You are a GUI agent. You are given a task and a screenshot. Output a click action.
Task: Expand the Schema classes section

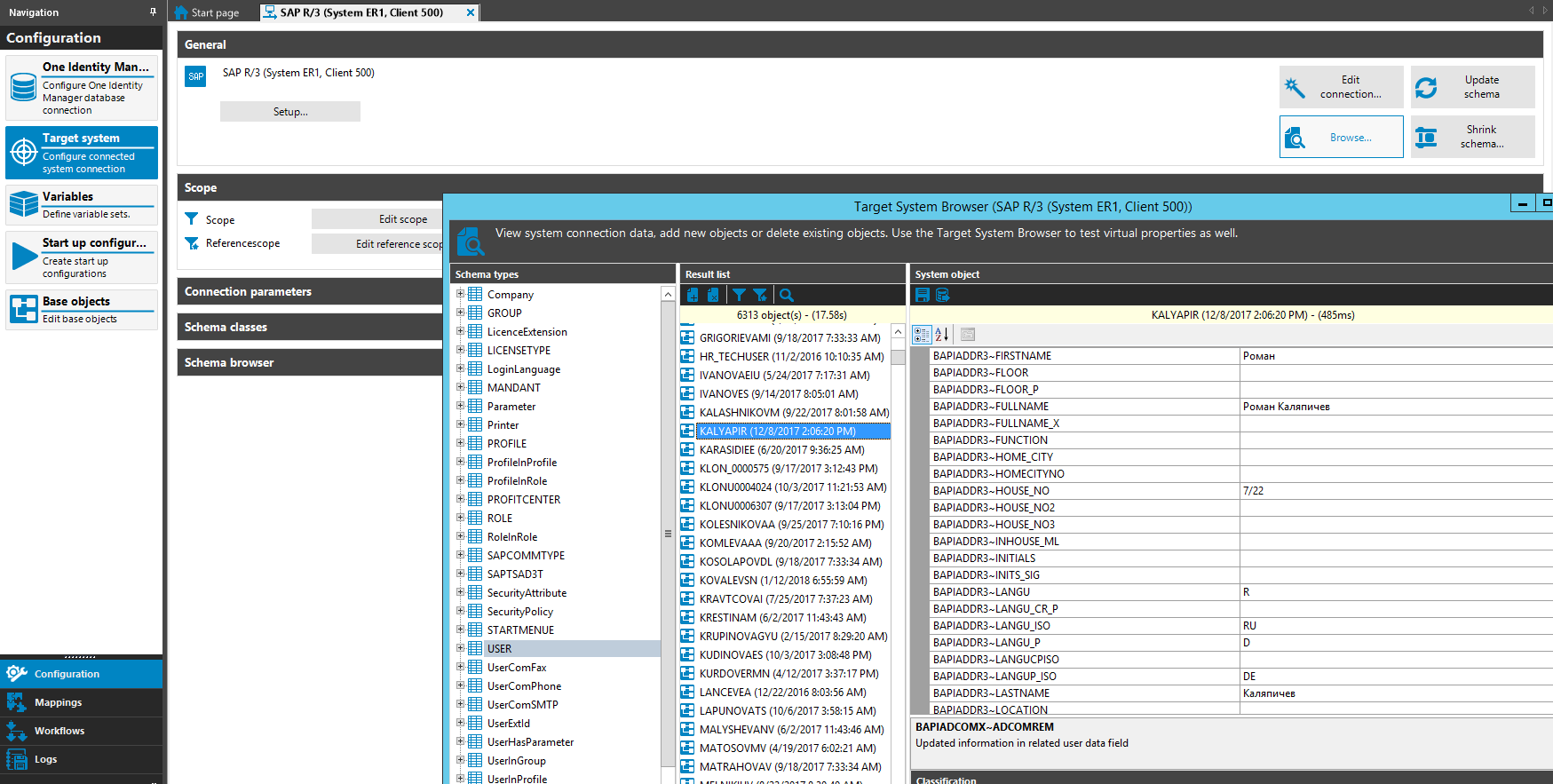pos(311,327)
